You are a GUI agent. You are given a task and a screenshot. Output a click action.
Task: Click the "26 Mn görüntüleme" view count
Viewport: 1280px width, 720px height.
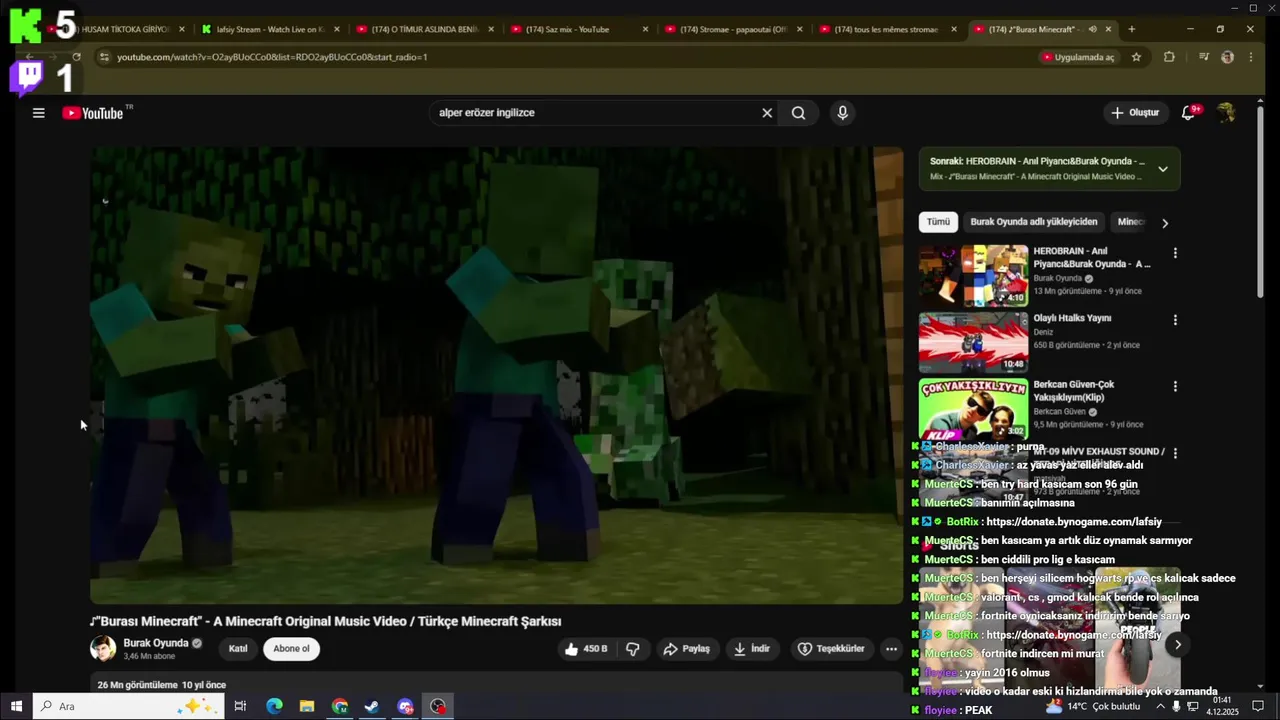(x=137, y=685)
